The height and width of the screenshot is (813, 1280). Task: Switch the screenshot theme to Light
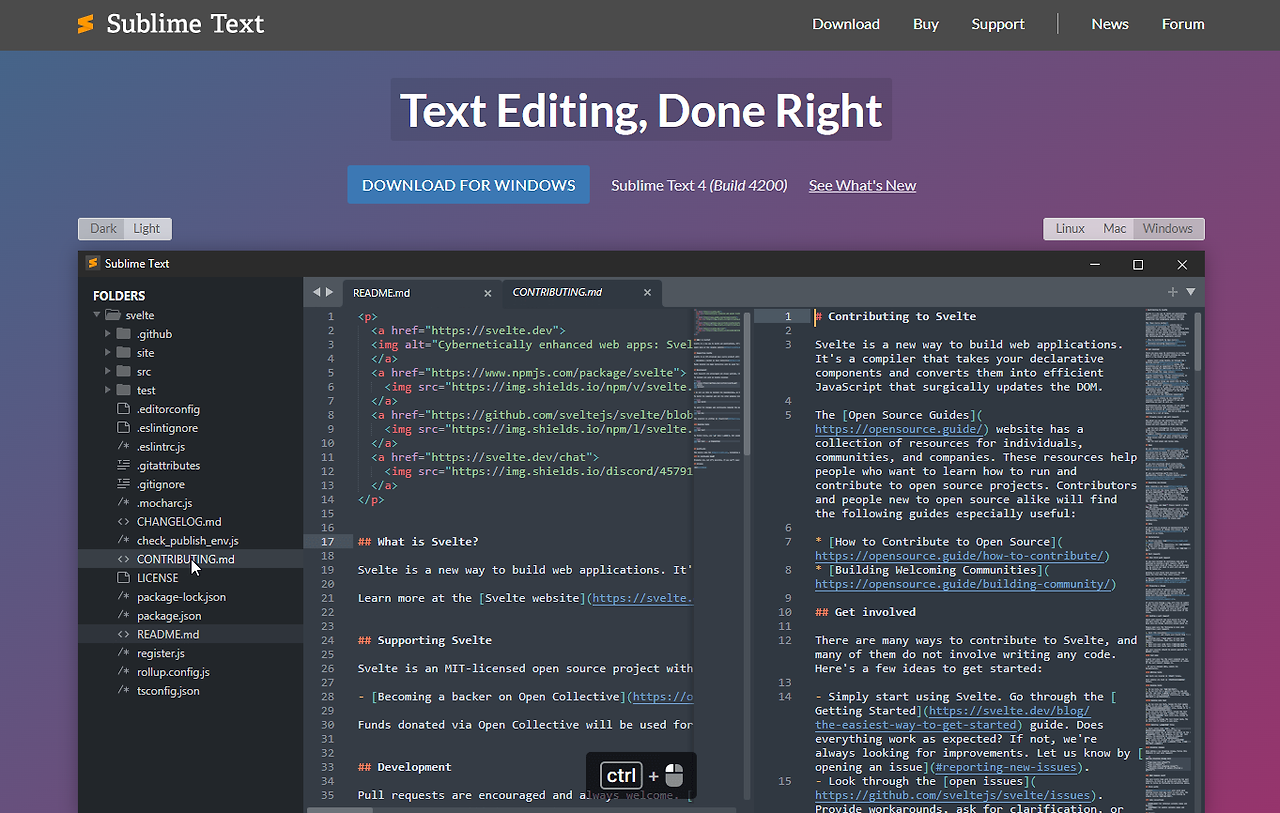coord(147,229)
